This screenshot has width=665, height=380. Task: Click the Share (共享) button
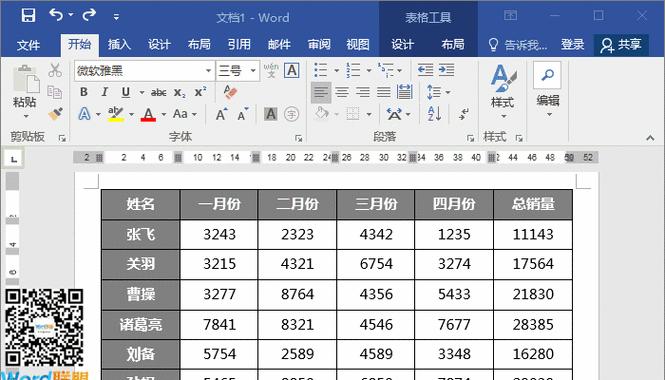(620, 45)
